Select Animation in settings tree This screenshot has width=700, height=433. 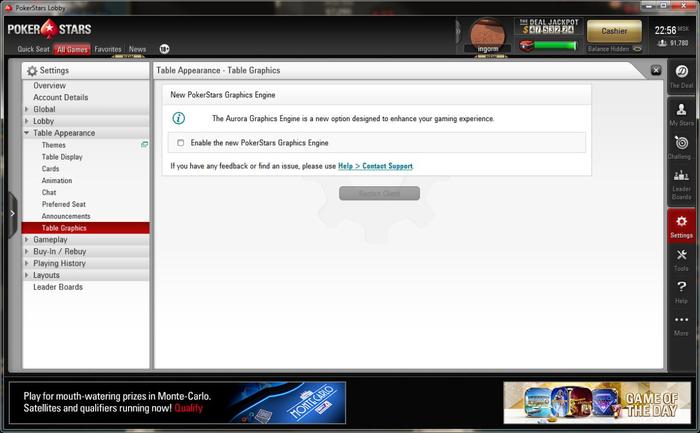57,180
